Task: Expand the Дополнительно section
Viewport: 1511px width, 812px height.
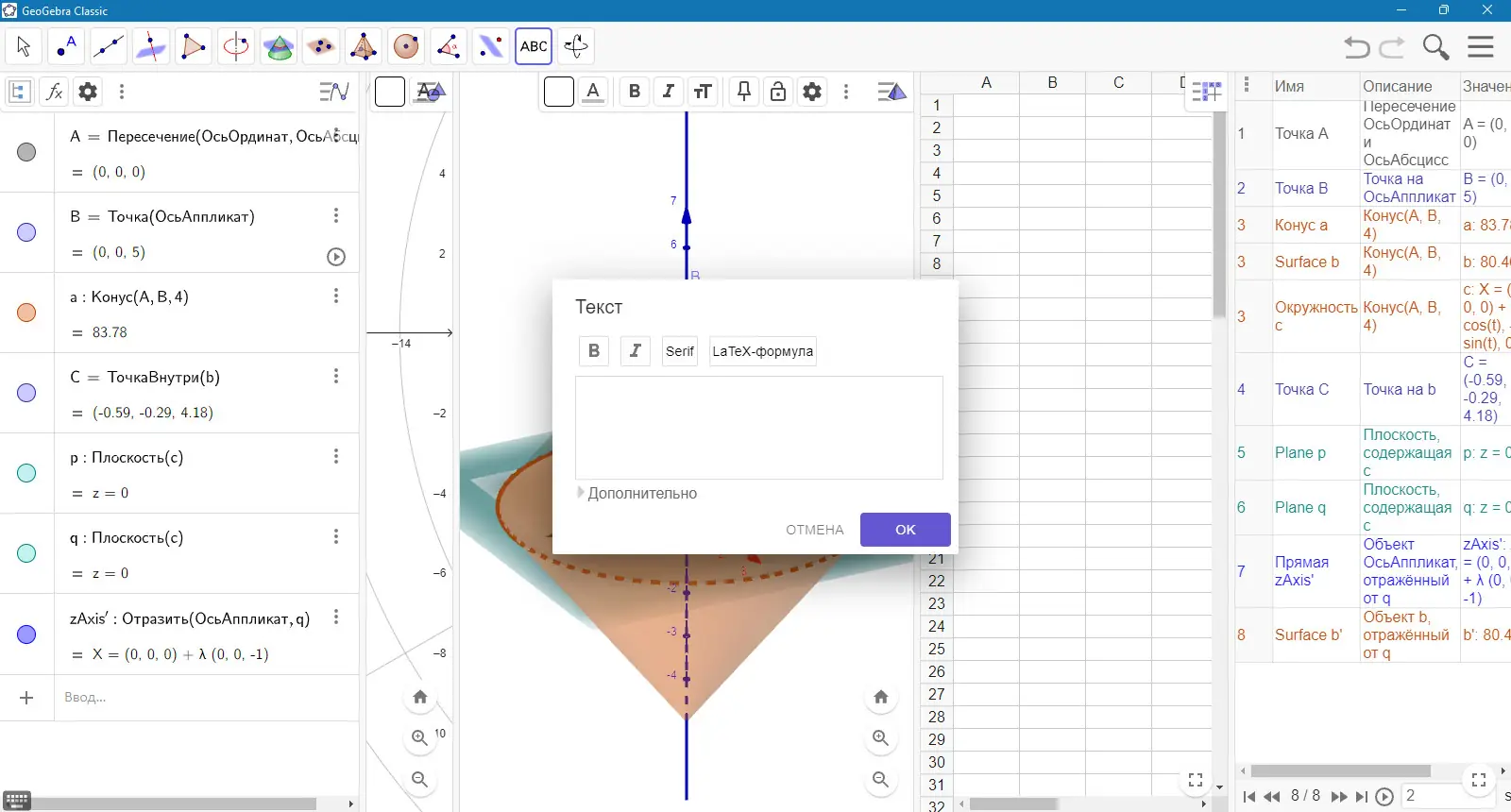Action: (637, 494)
